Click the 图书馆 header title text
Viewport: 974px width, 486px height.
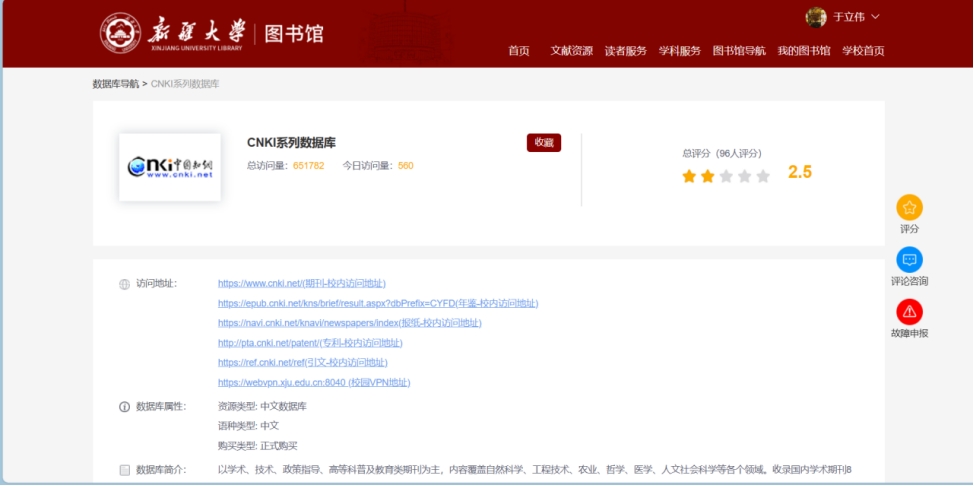(294, 34)
